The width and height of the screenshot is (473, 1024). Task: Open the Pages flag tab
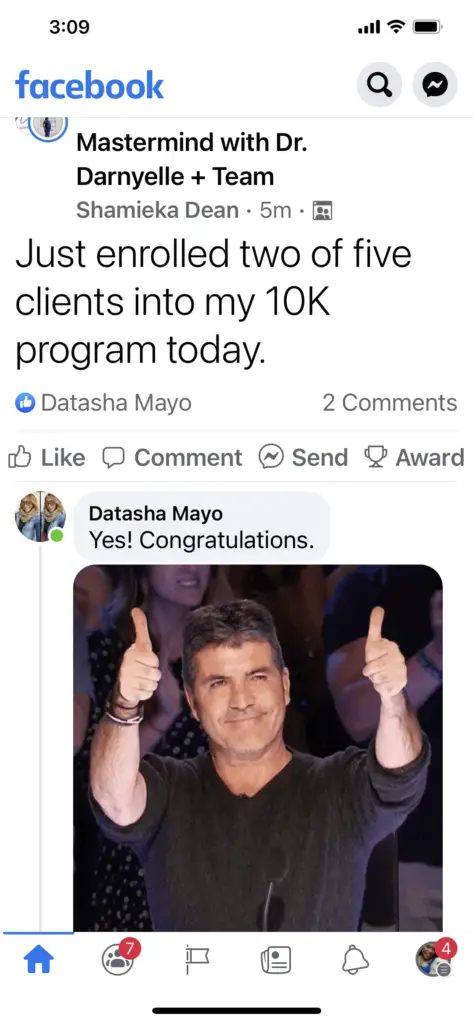(x=197, y=960)
